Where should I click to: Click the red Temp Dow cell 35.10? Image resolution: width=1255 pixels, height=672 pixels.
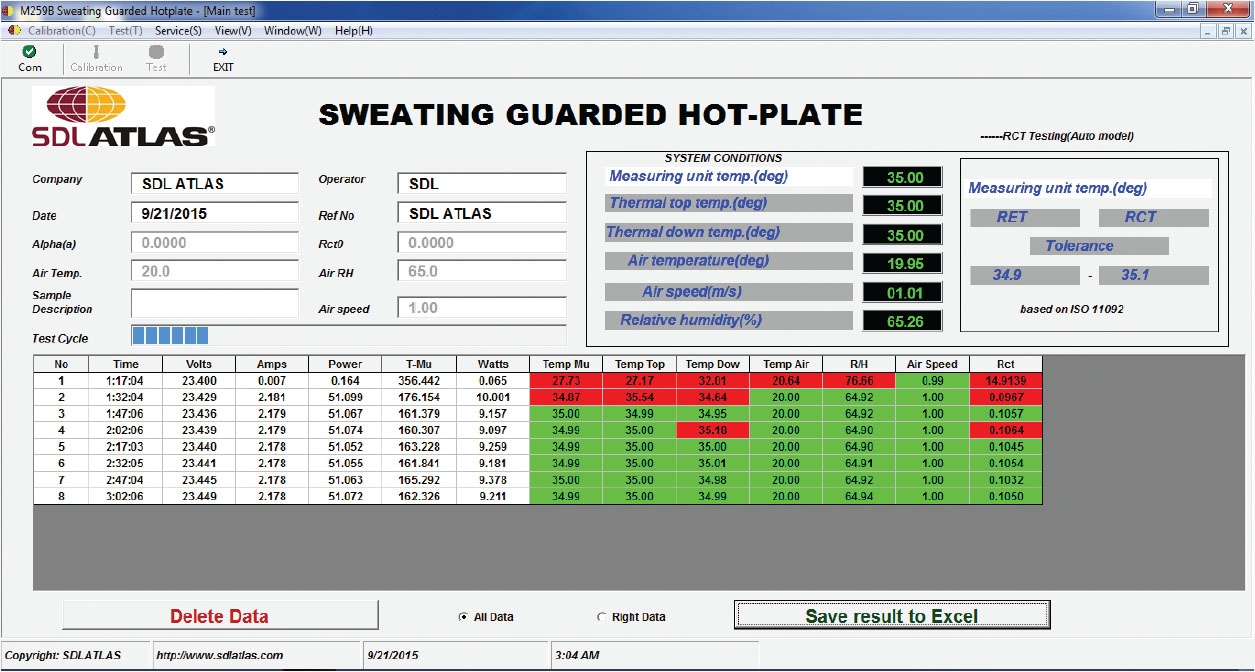pyautogui.click(x=713, y=430)
